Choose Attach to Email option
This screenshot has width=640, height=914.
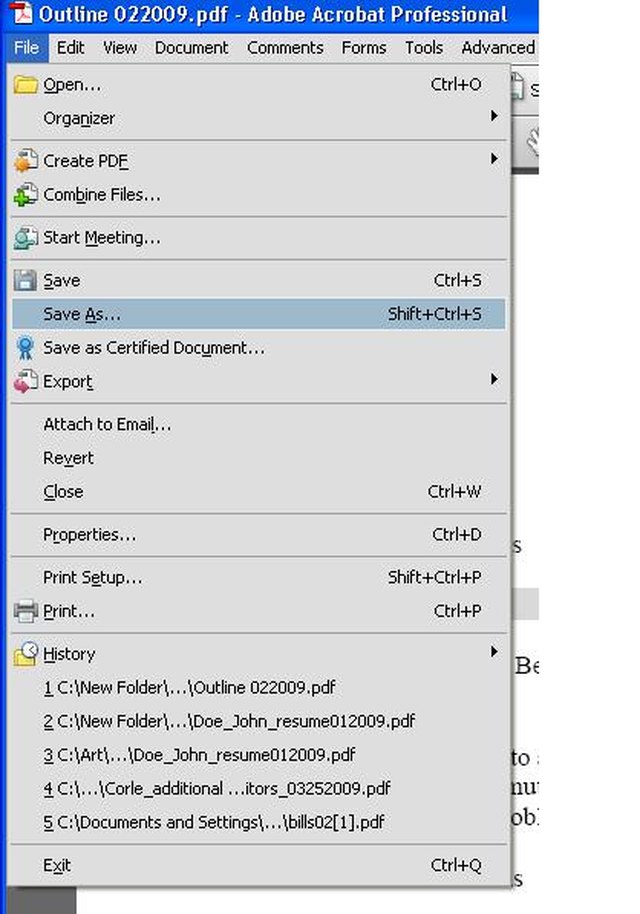(x=107, y=424)
